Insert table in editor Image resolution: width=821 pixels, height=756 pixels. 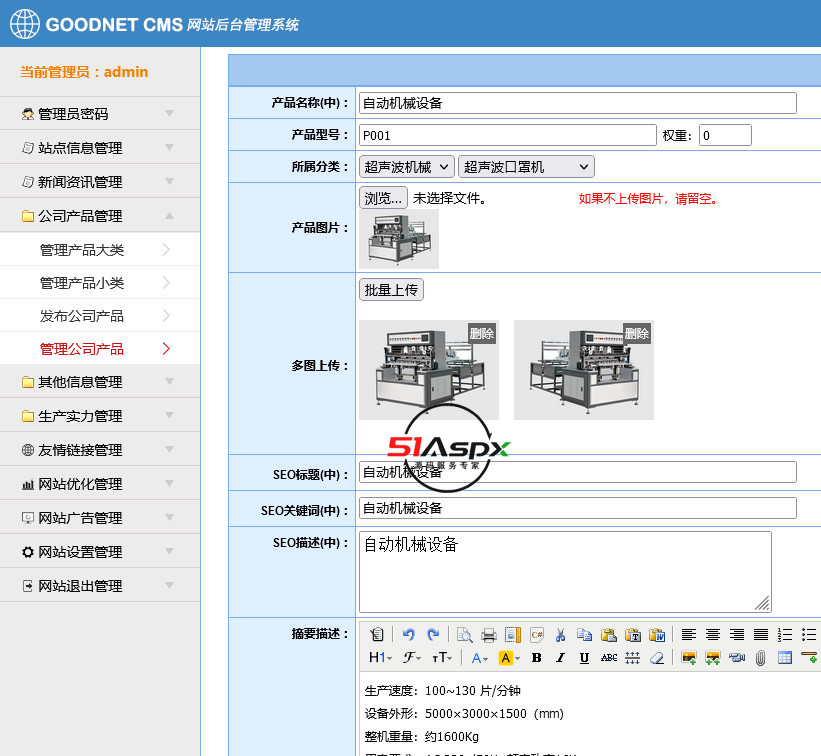[x=785, y=658]
